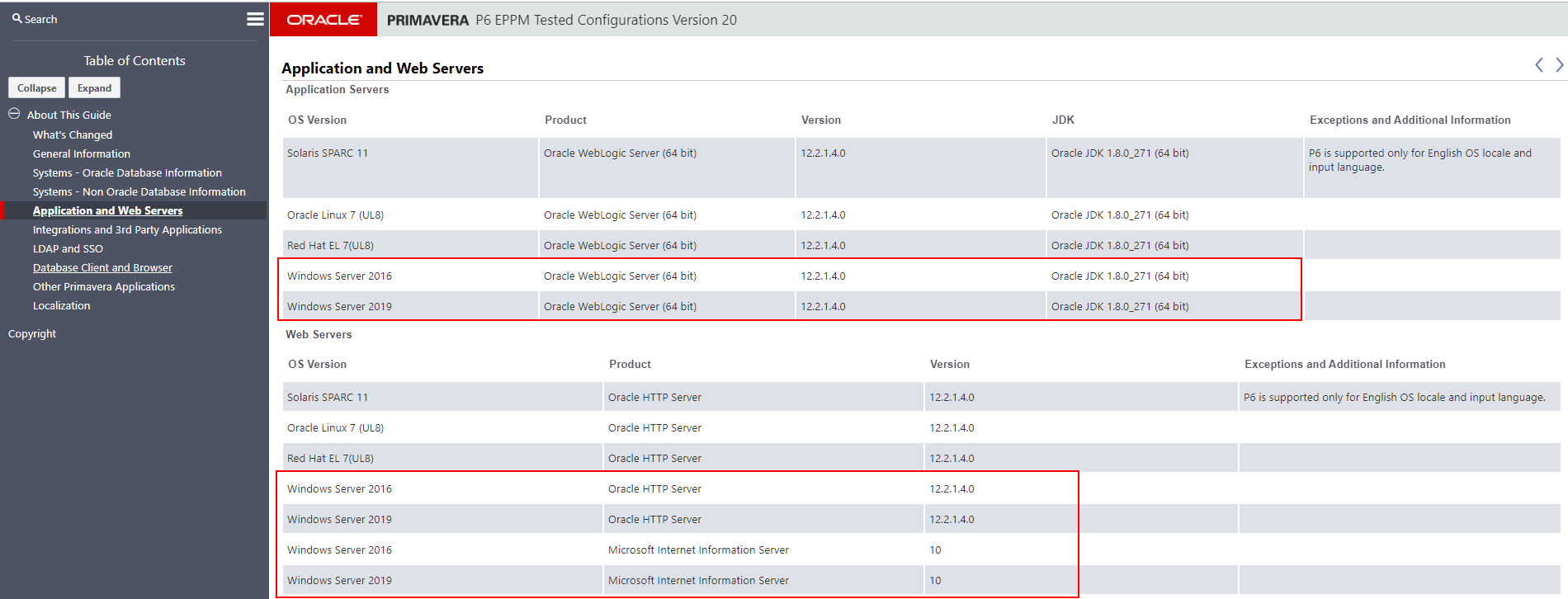Click Oracle HTTP Server in Solaris row

654,397
